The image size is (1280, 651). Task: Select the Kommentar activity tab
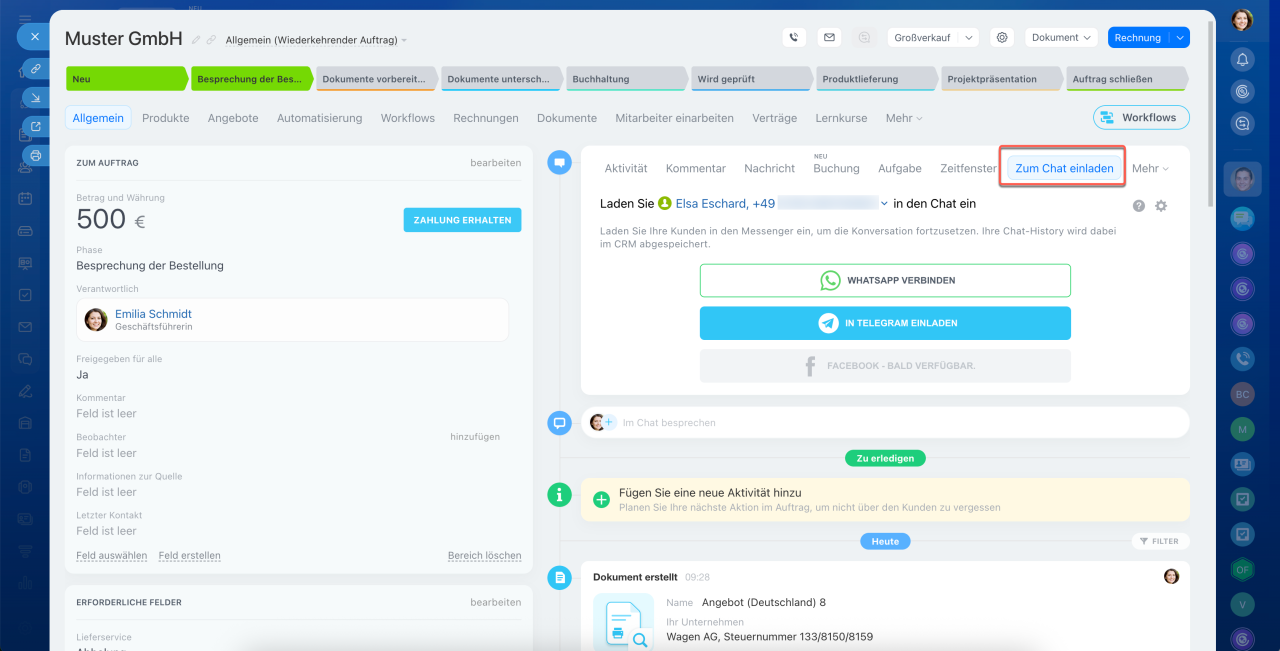(x=696, y=169)
